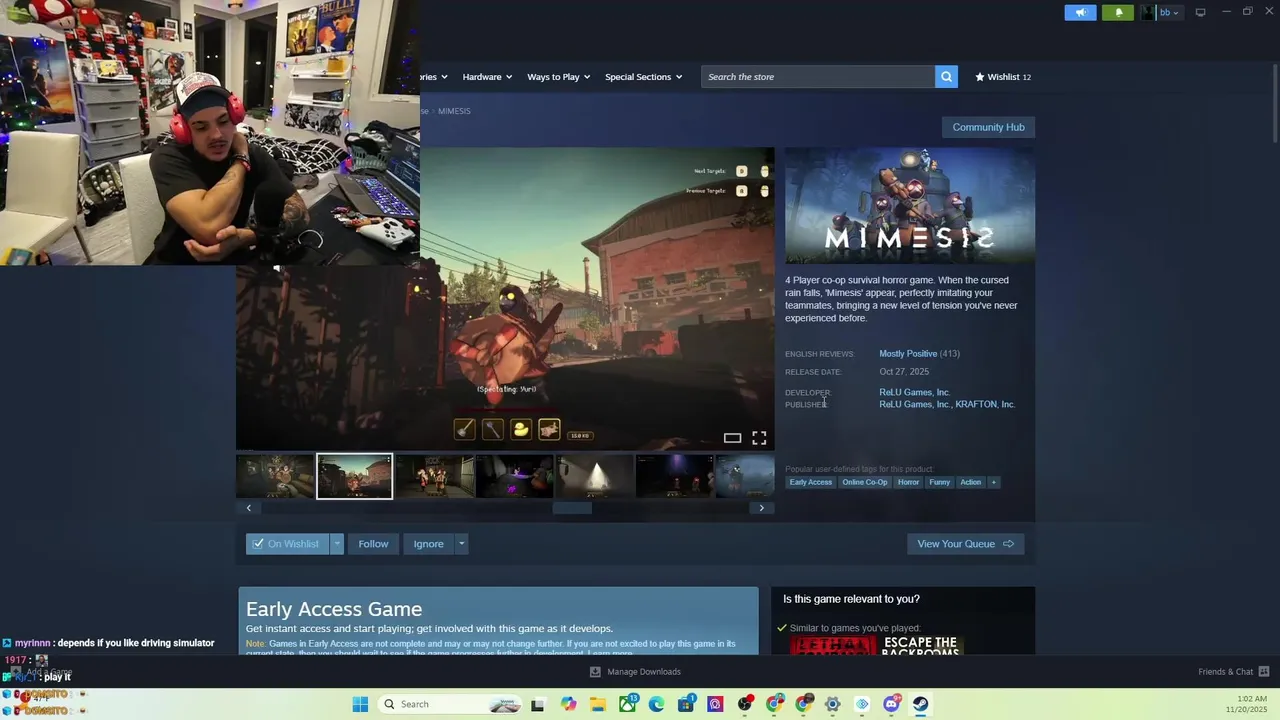Open Microsoft Store from the taskbar
The image size is (1280, 720).
point(686,704)
